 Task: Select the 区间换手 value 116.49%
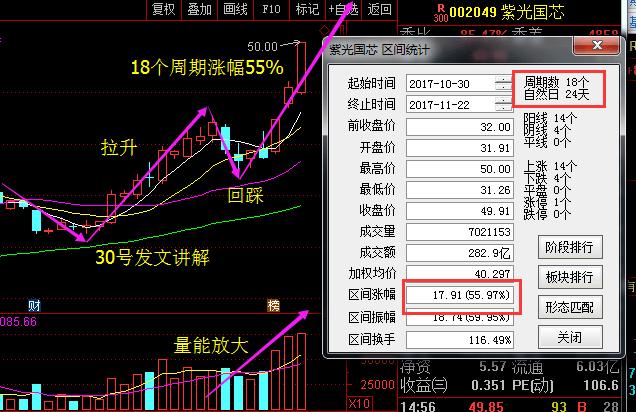click(x=460, y=340)
